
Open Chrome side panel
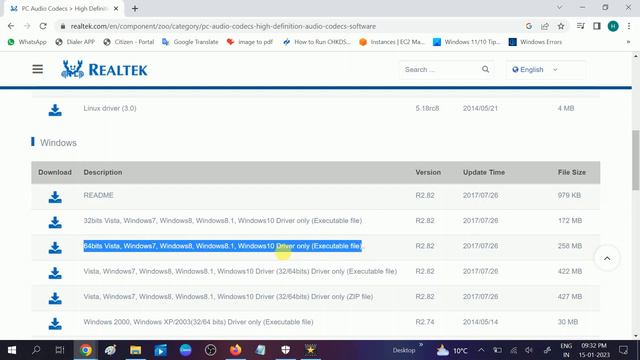597,26
